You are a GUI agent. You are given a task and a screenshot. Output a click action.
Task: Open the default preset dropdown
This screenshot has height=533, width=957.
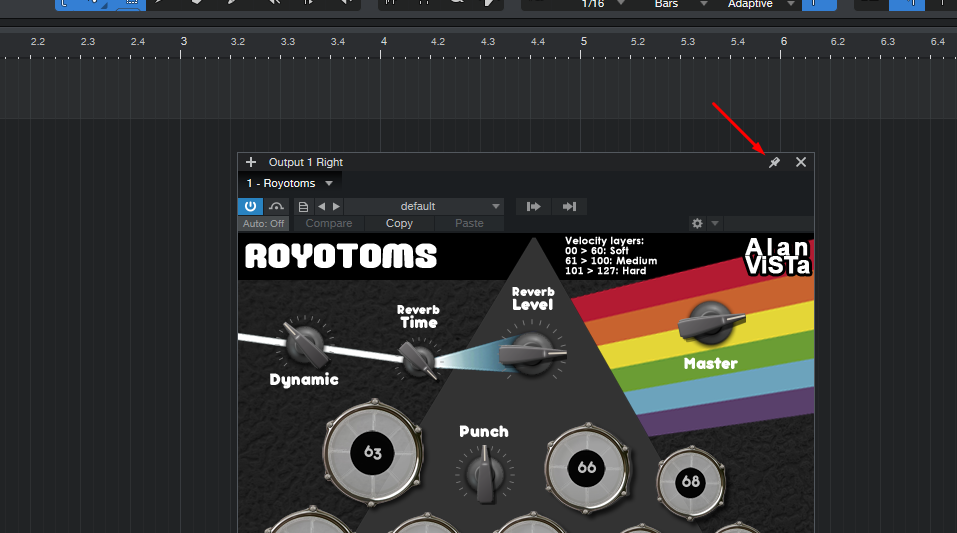[425, 206]
